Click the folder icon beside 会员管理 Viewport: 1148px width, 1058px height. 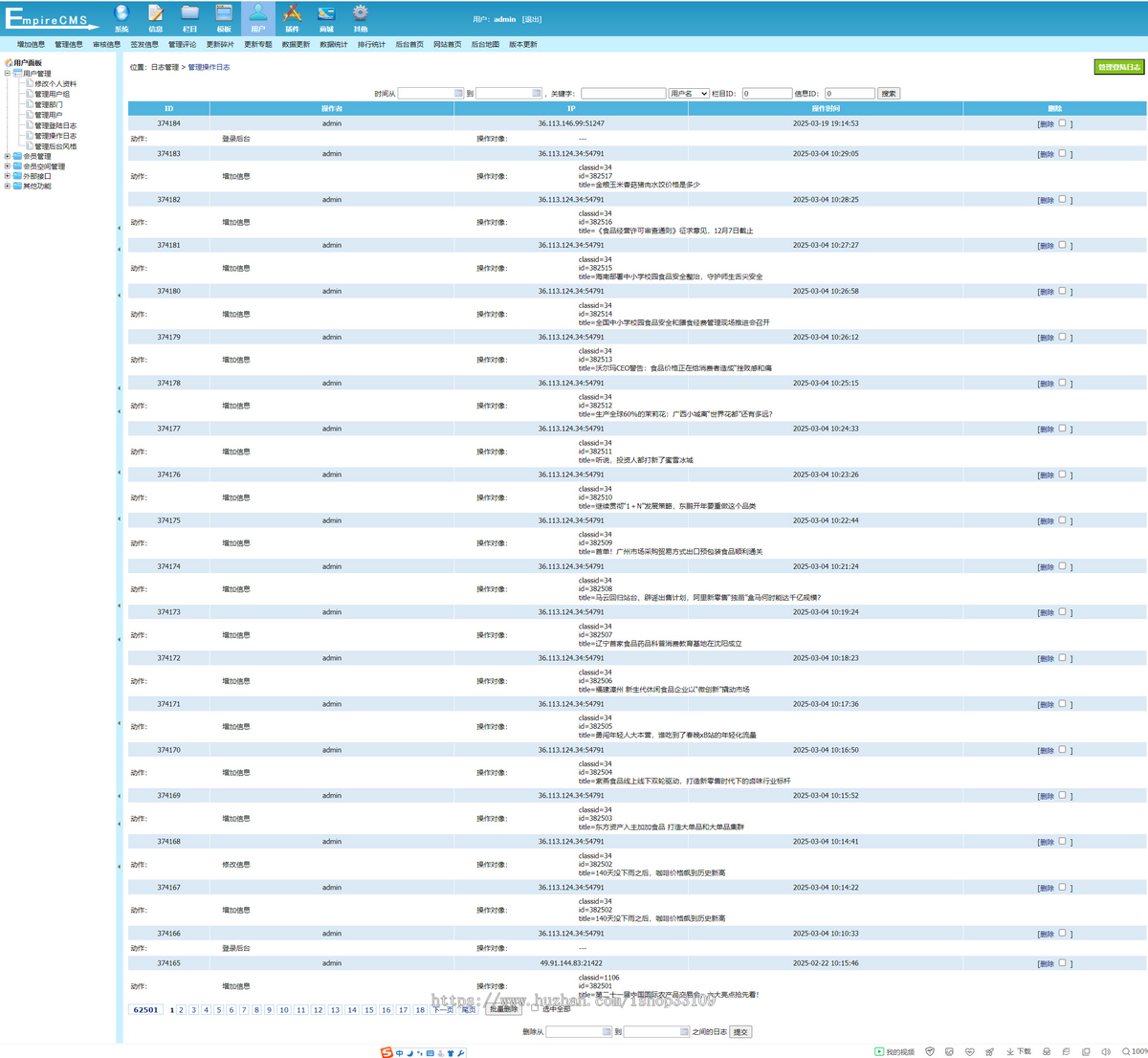pyautogui.click(x=17, y=156)
